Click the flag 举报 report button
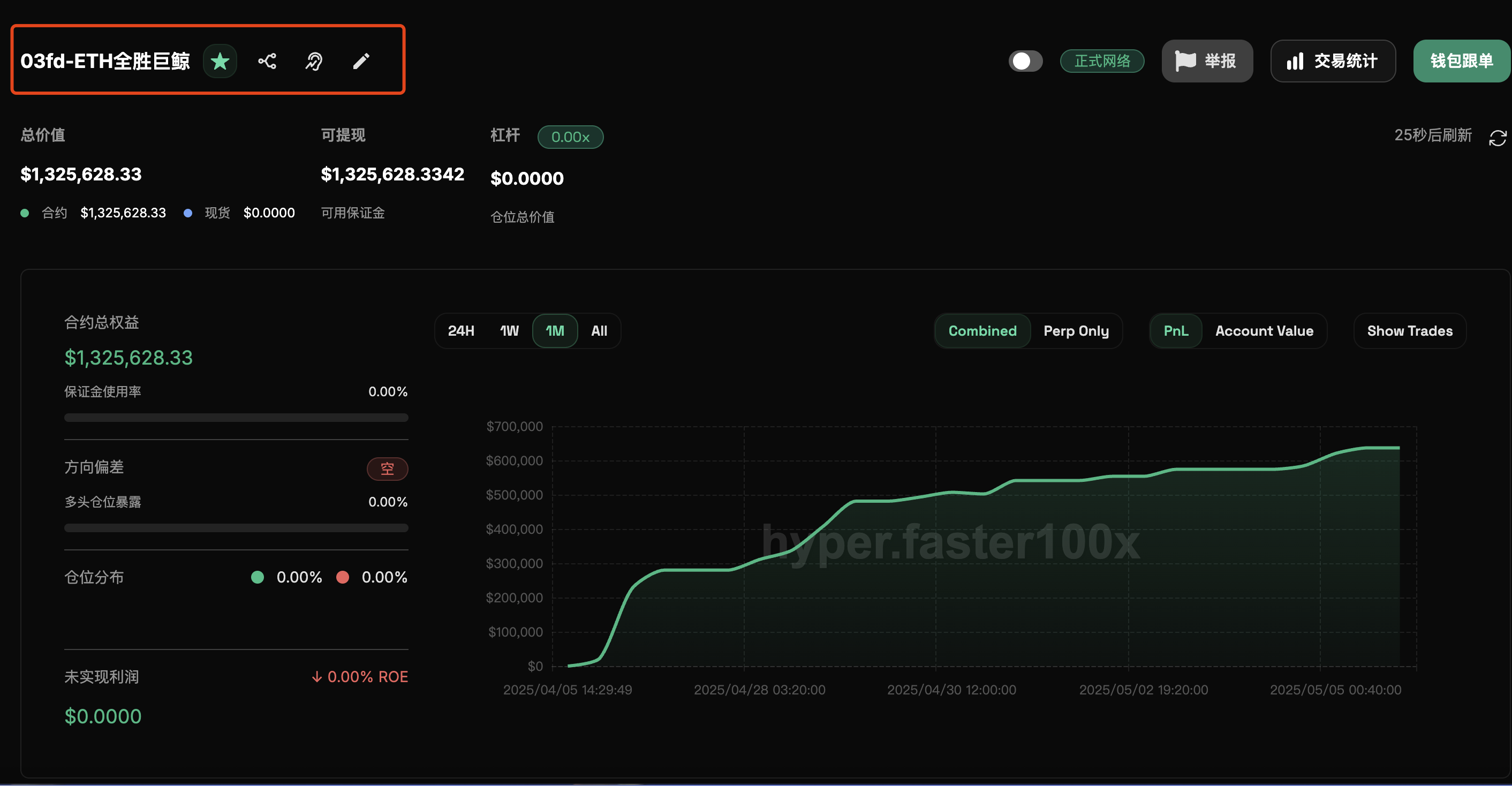1512x786 pixels. pyautogui.click(x=1207, y=61)
